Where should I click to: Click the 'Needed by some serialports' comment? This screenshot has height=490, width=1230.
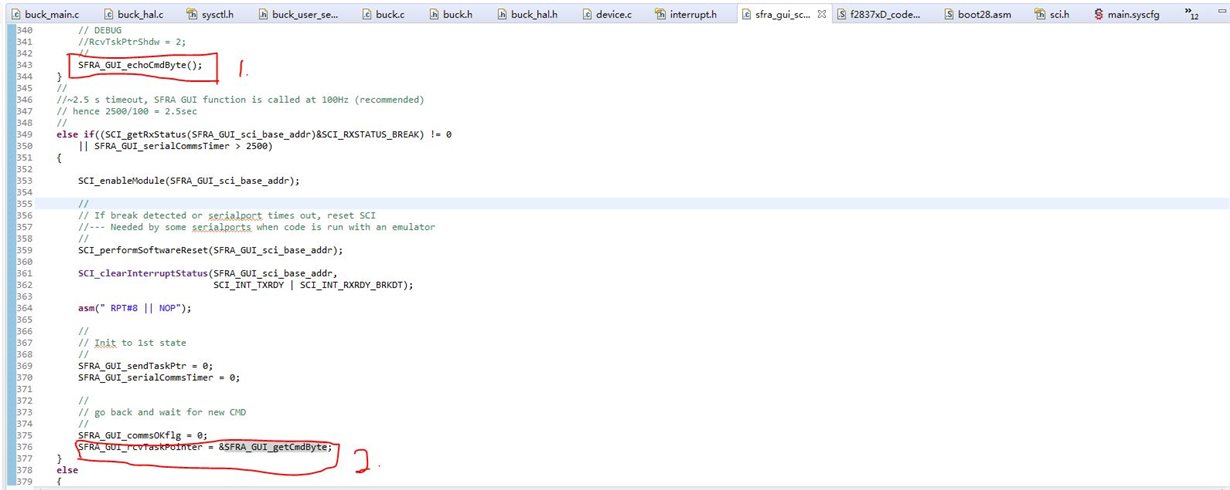coord(256,227)
